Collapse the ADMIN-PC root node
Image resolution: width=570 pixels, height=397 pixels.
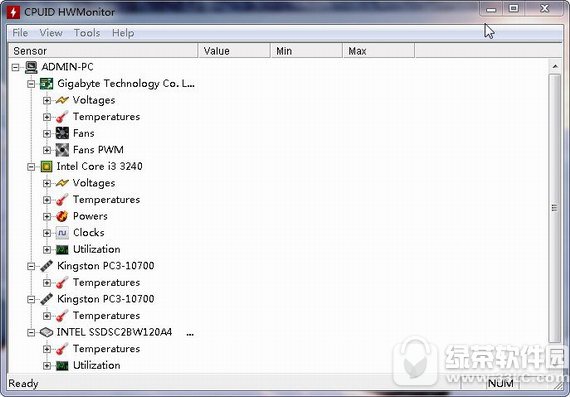pyautogui.click(x=15, y=67)
